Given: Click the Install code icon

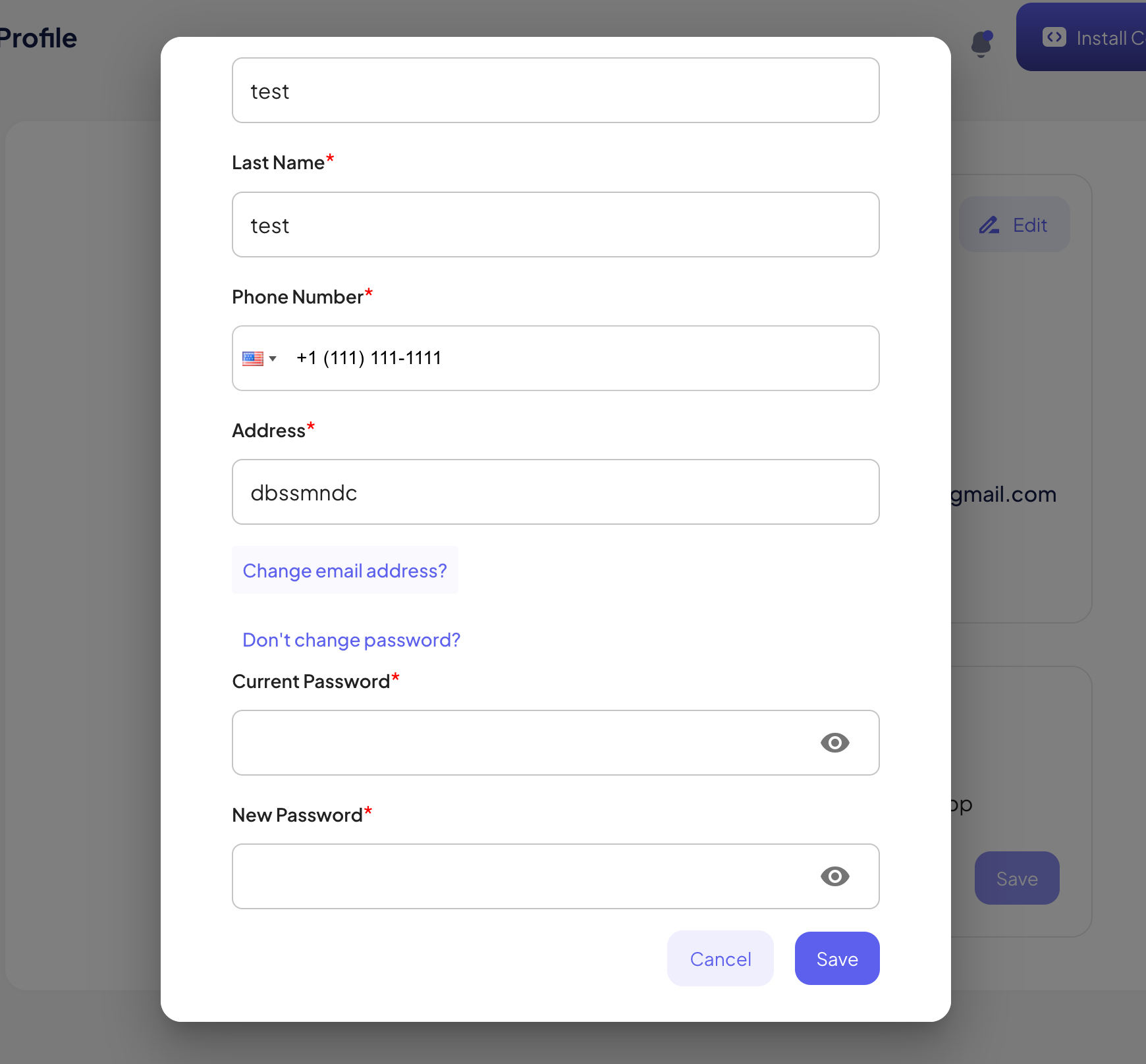Looking at the screenshot, I should tap(1054, 38).
